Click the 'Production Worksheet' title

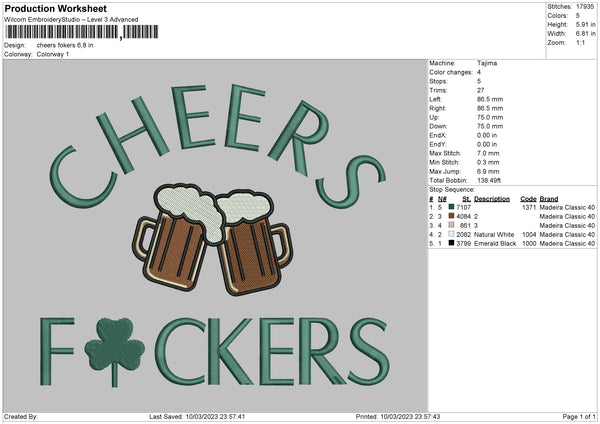[x=55, y=9]
